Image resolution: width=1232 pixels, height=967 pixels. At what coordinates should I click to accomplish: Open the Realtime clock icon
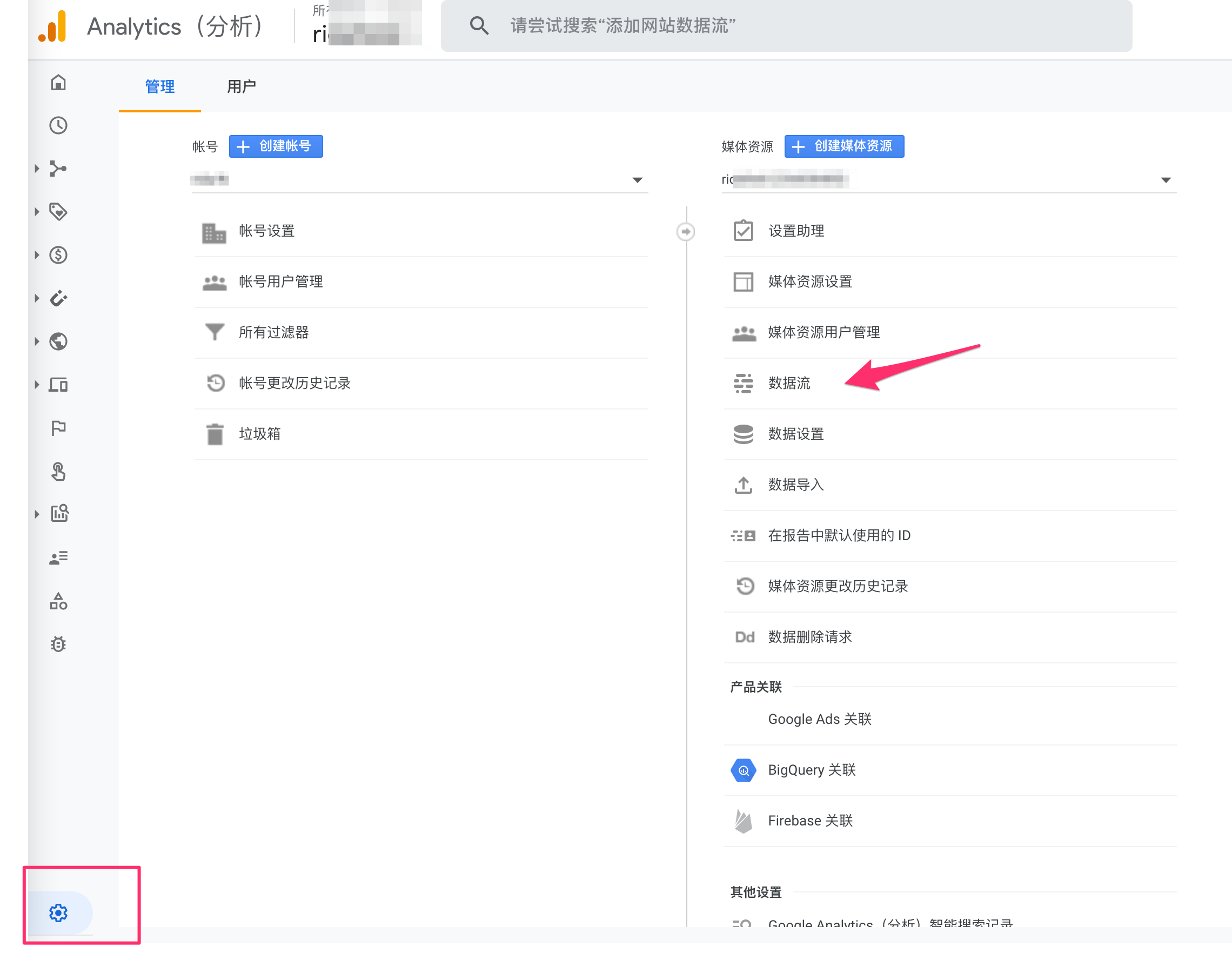click(58, 125)
